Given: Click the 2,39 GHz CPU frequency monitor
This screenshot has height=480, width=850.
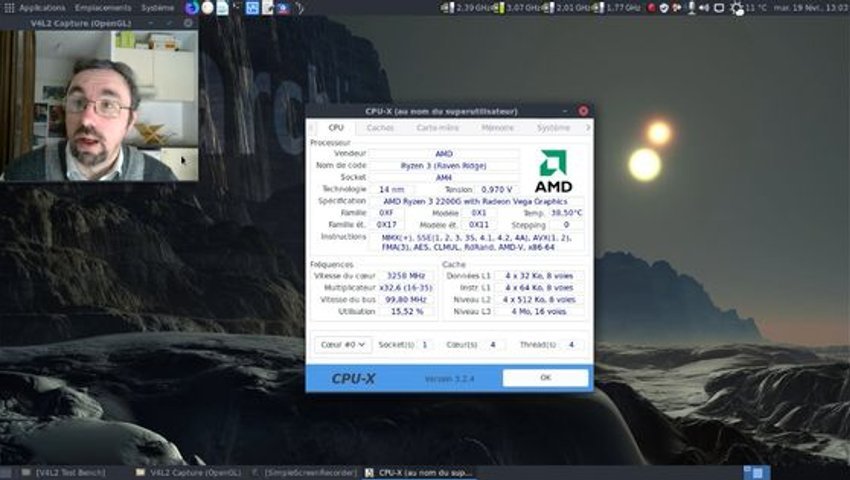Looking at the screenshot, I should coord(467,8).
